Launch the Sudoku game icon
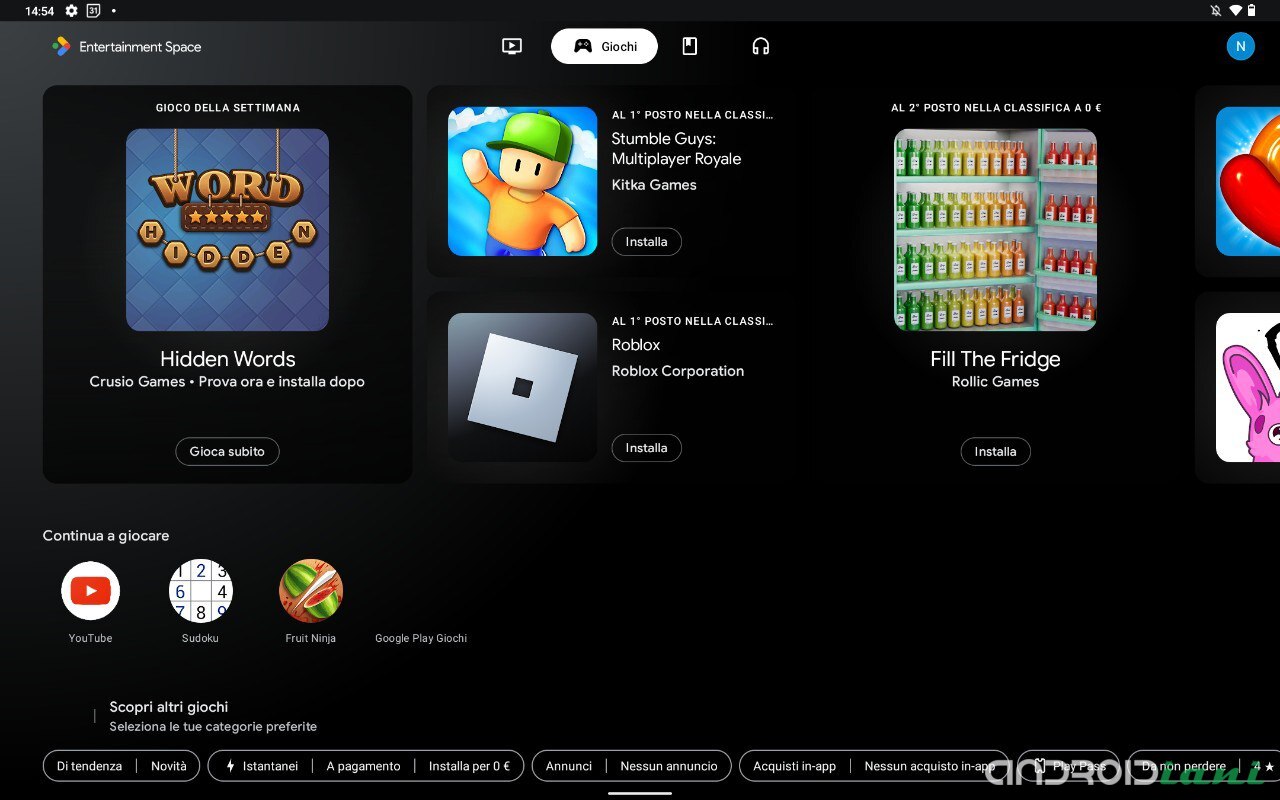Image resolution: width=1280 pixels, height=800 pixels. 201,591
